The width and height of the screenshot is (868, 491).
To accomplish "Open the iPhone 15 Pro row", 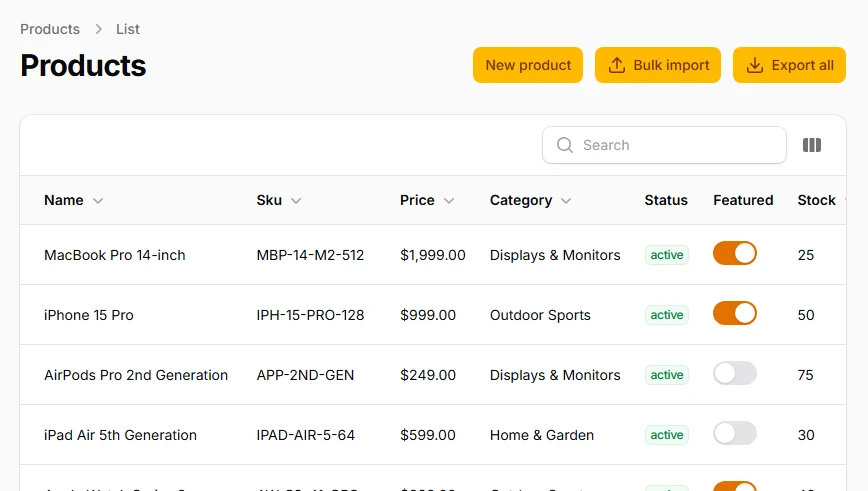I will click(x=433, y=315).
